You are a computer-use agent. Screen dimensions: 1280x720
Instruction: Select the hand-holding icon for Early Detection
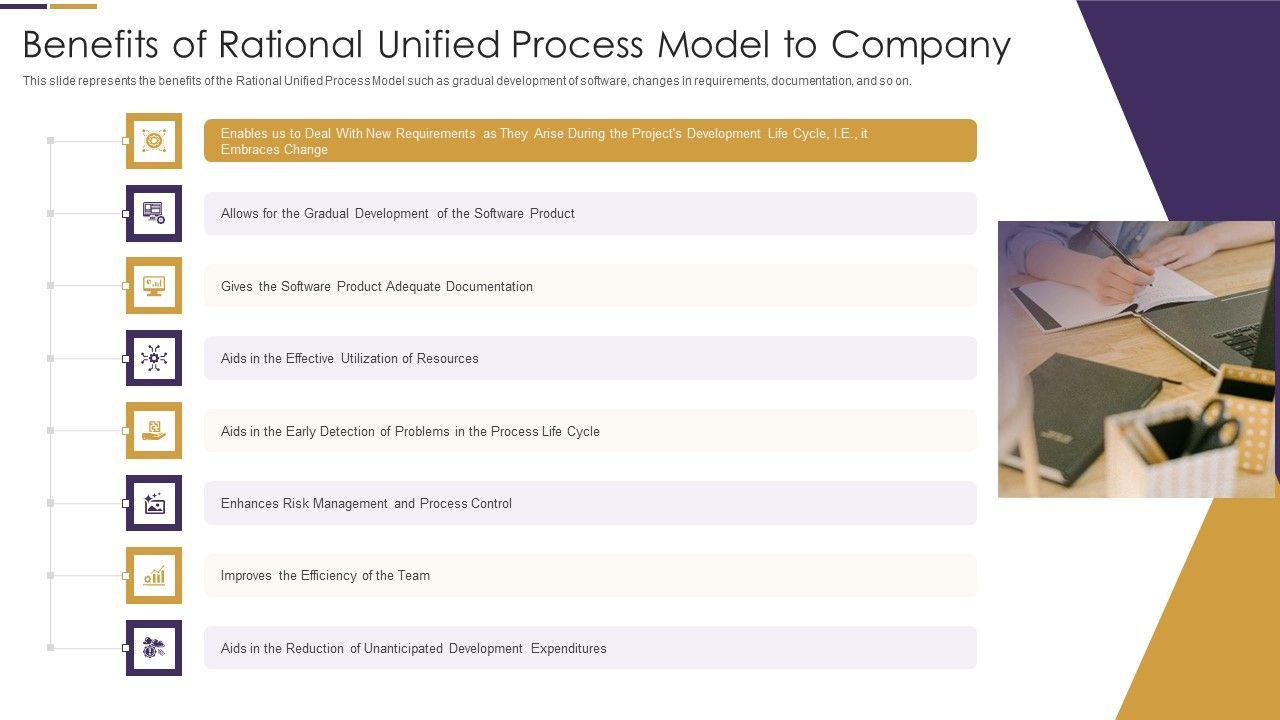(x=154, y=431)
